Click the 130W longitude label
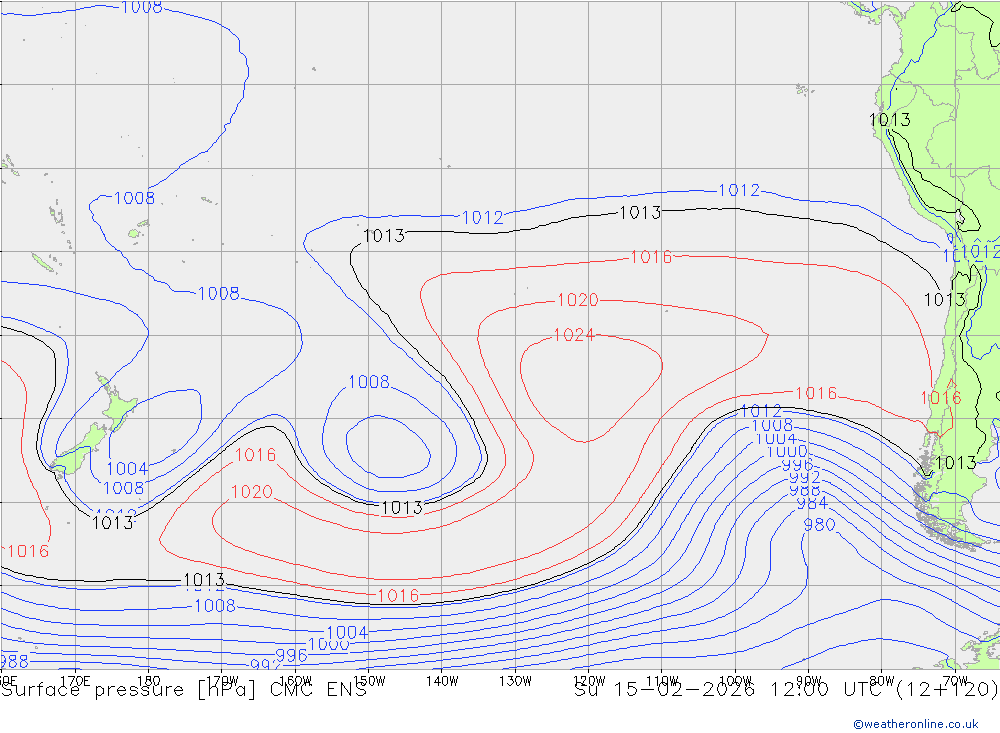The image size is (1000, 733). (x=515, y=681)
